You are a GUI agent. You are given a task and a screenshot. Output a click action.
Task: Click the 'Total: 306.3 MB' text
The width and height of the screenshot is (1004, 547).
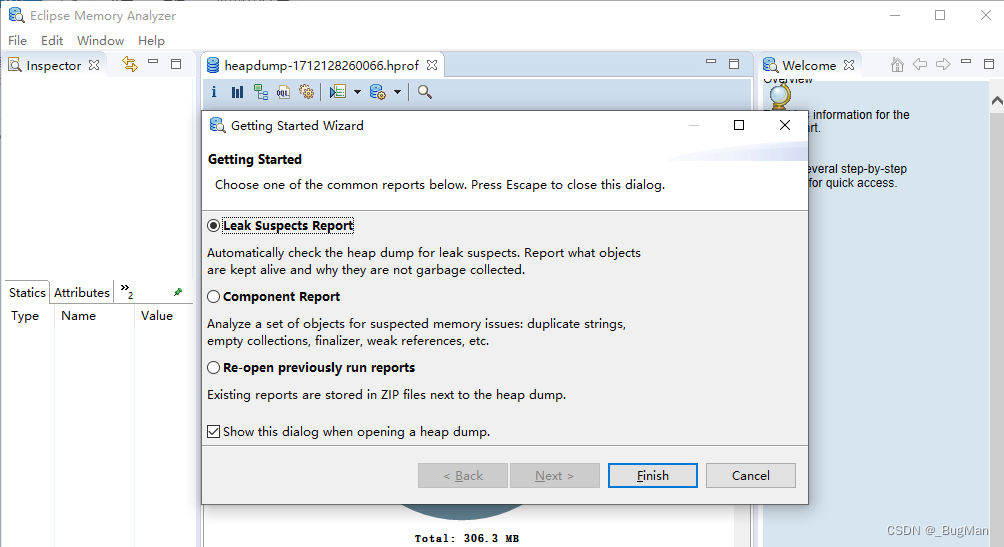point(467,538)
